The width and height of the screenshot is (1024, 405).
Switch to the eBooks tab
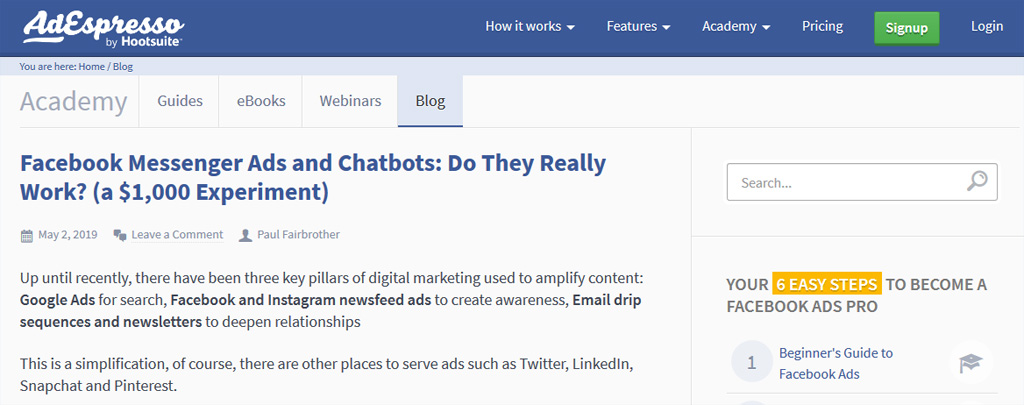[x=261, y=101]
